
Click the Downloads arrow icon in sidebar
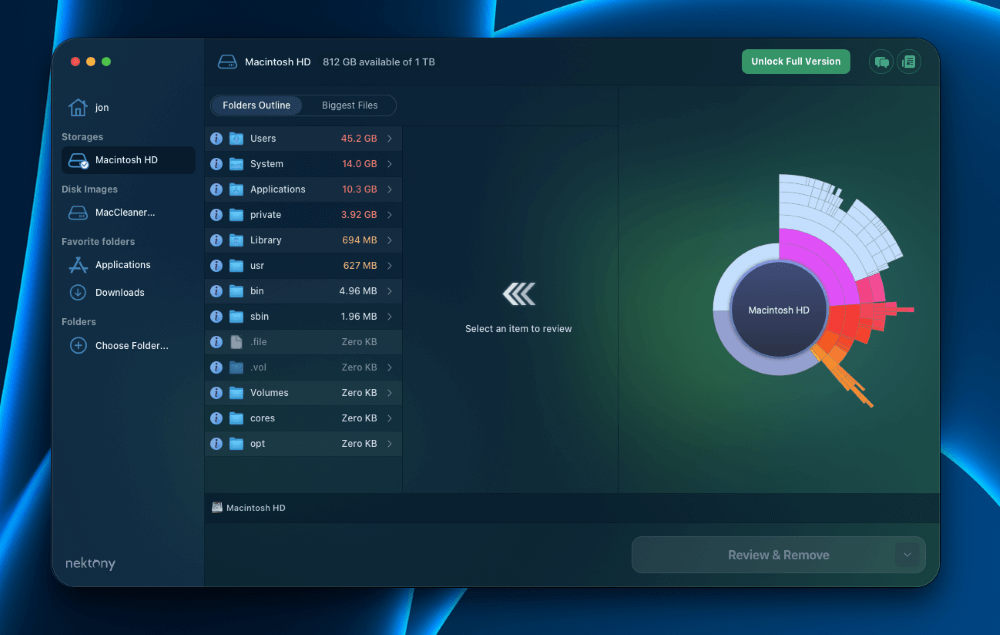point(78,293)
